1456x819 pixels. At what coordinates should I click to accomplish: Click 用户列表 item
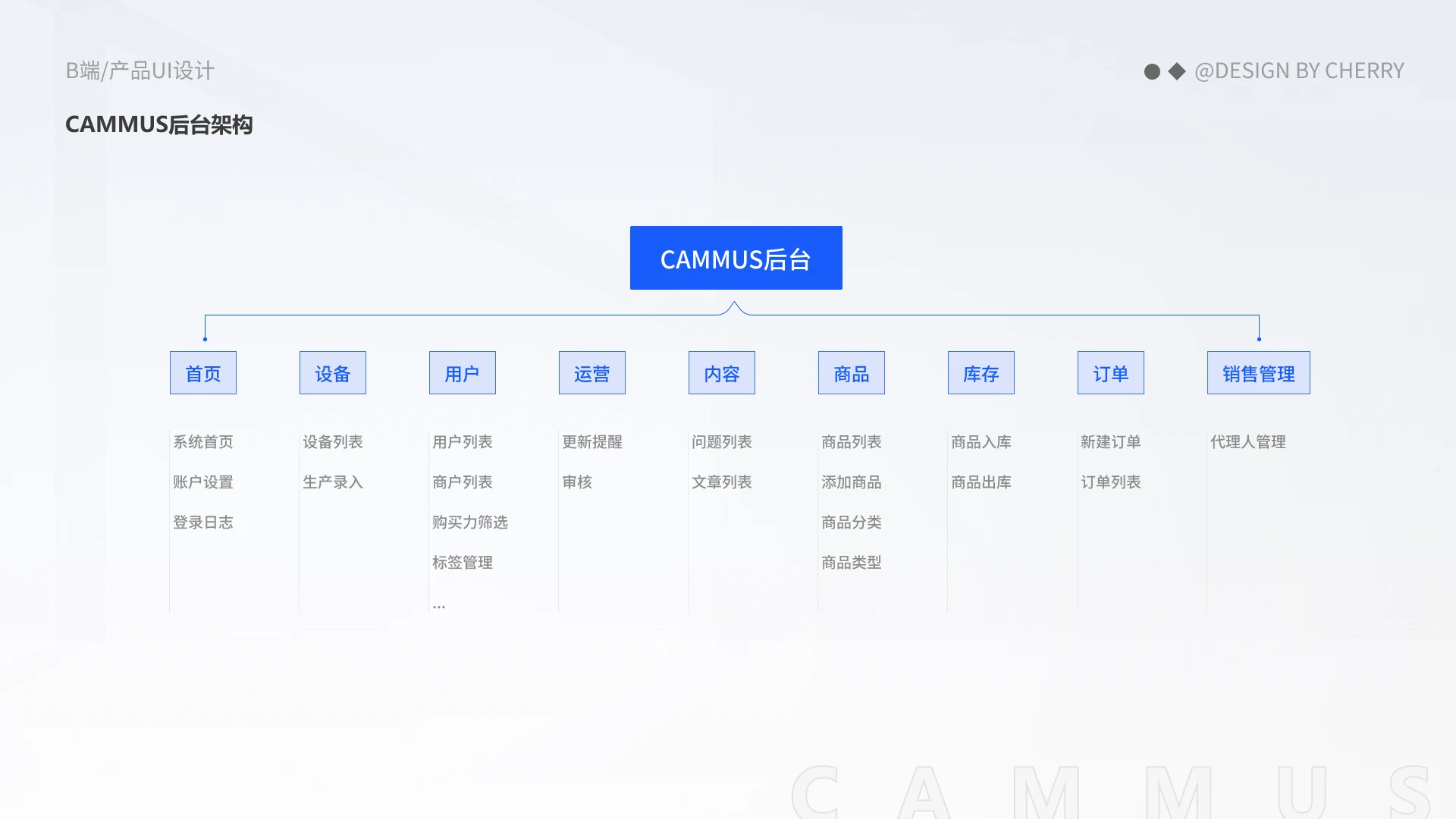463,442
